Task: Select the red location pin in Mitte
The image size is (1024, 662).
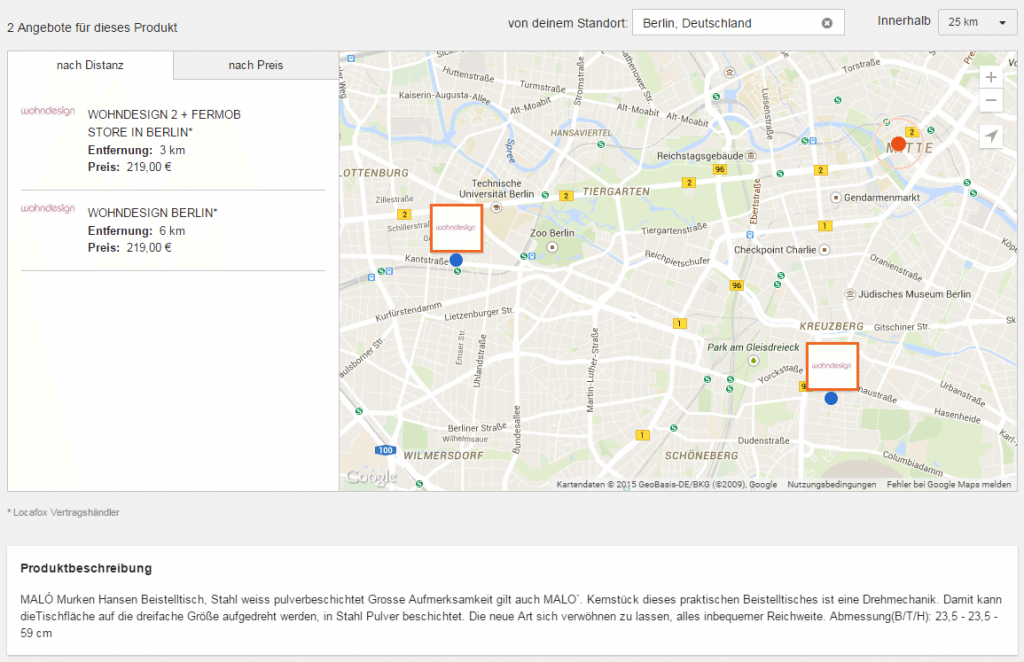Action: [897, 143]
